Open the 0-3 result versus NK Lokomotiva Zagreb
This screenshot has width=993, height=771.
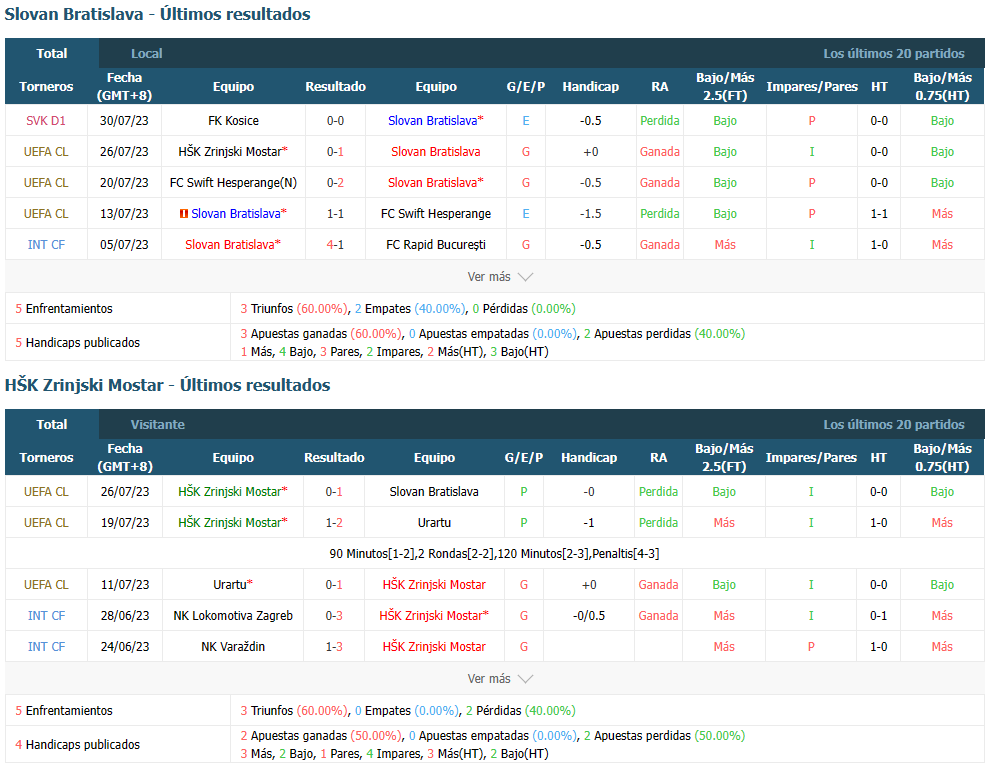[x=334, y=616]
